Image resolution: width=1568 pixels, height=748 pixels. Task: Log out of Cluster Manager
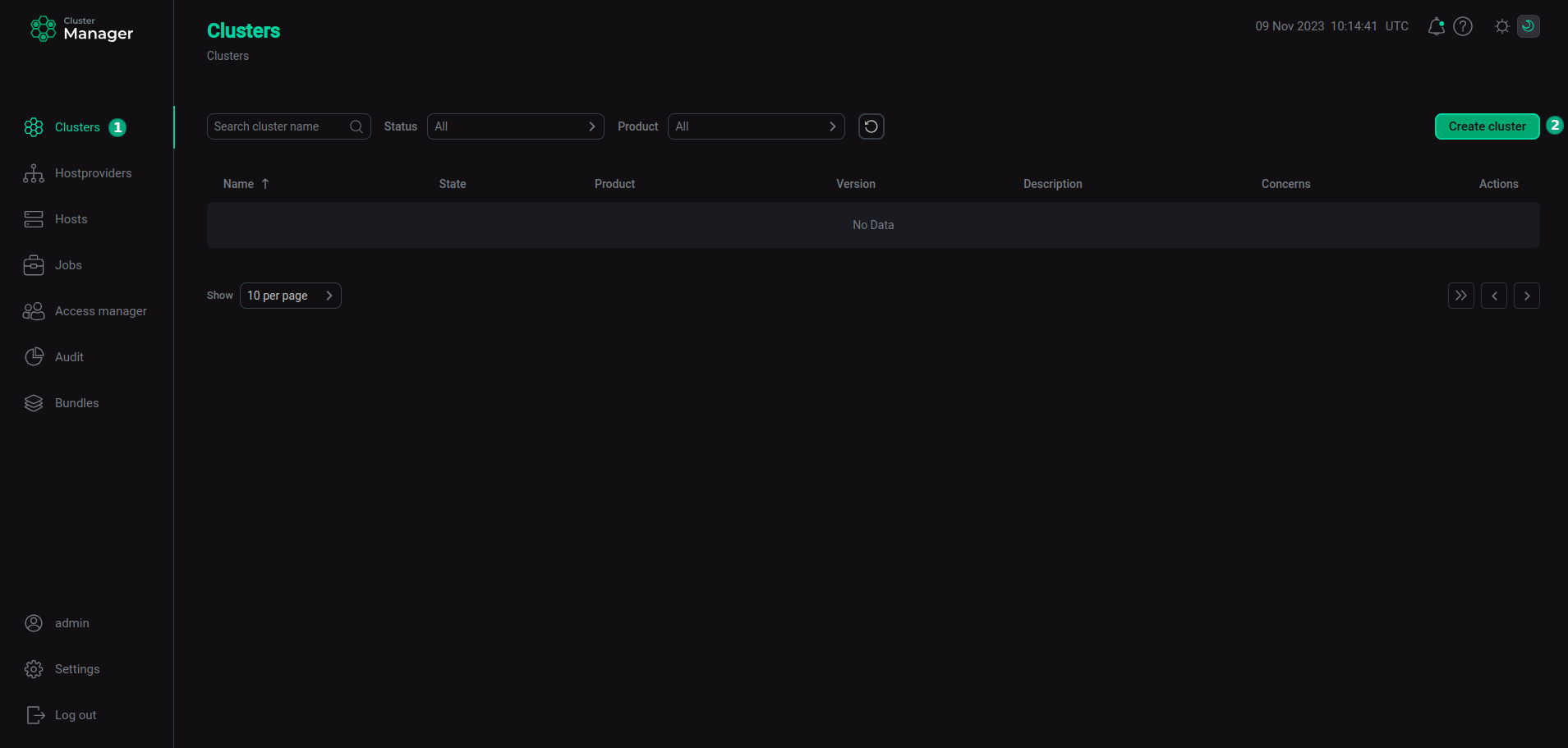click(x=74, y=714)
